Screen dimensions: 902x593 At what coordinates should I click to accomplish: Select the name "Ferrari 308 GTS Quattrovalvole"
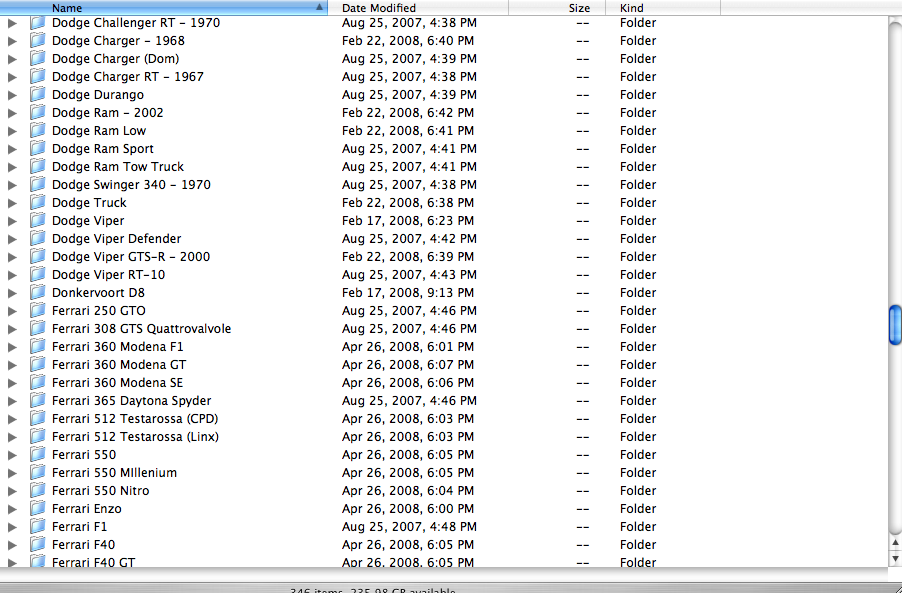tap(142, 329)
